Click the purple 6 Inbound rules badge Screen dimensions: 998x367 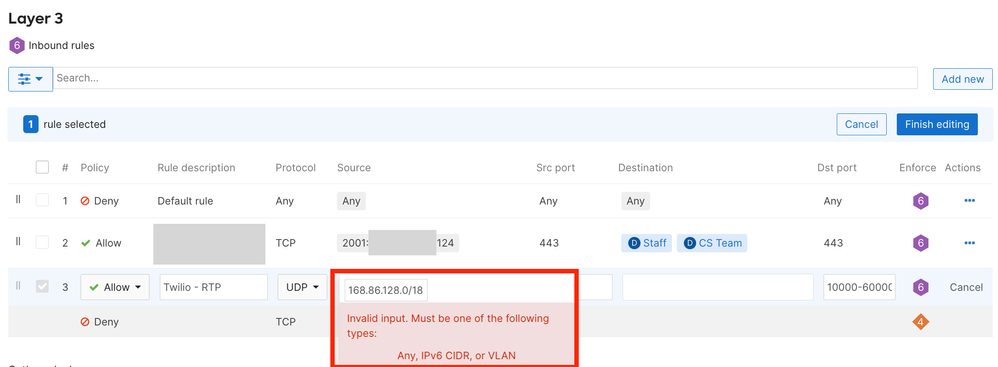17,45
